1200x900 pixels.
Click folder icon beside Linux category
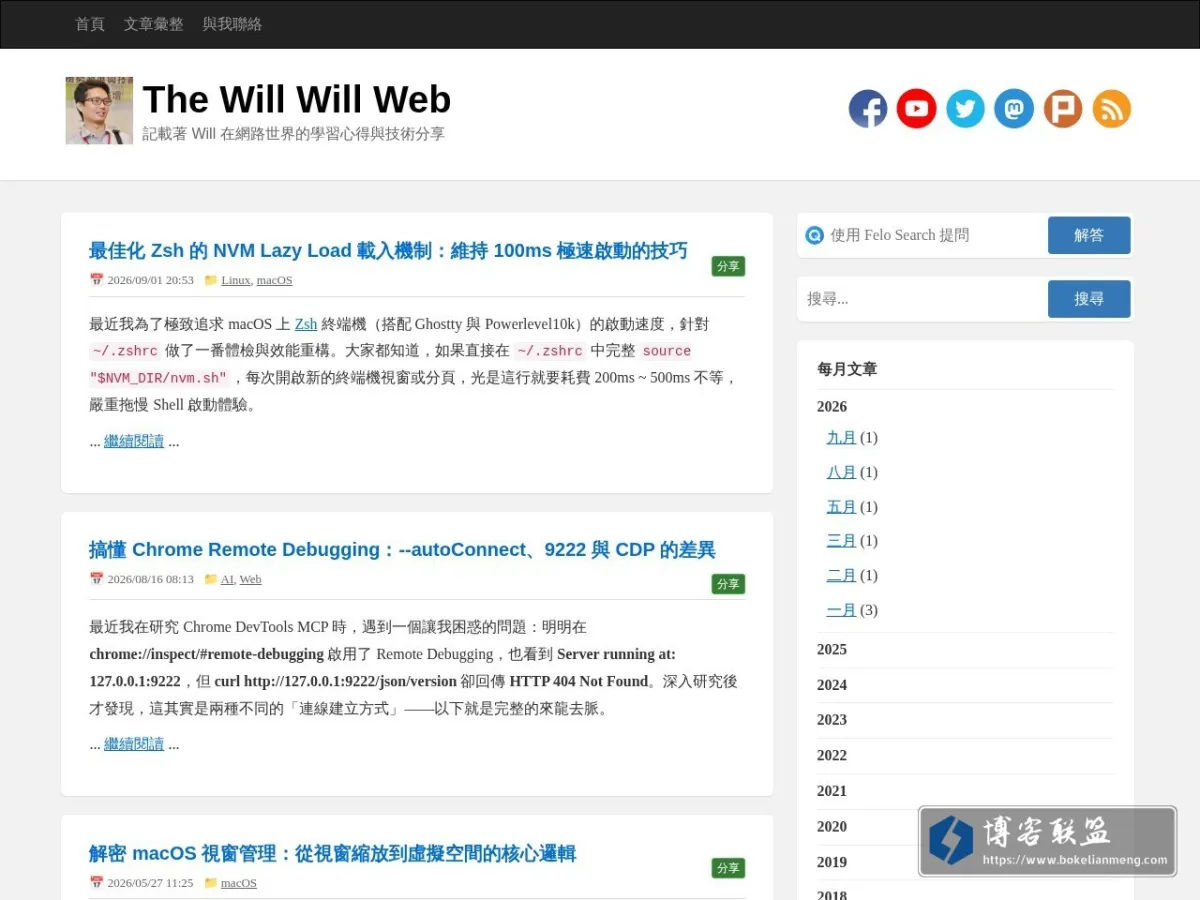(x=211, y=280)
